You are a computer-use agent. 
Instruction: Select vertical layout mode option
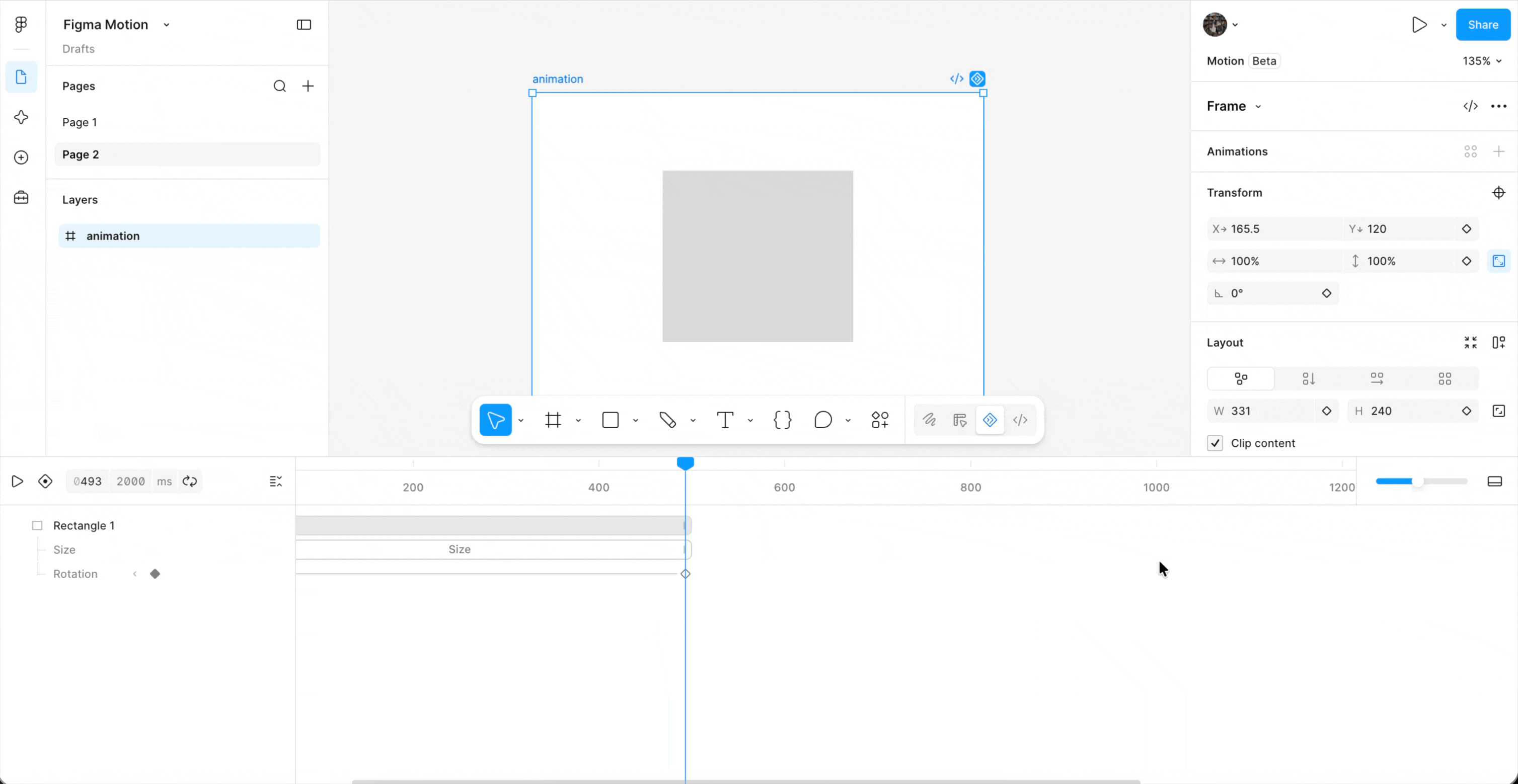1309,379
